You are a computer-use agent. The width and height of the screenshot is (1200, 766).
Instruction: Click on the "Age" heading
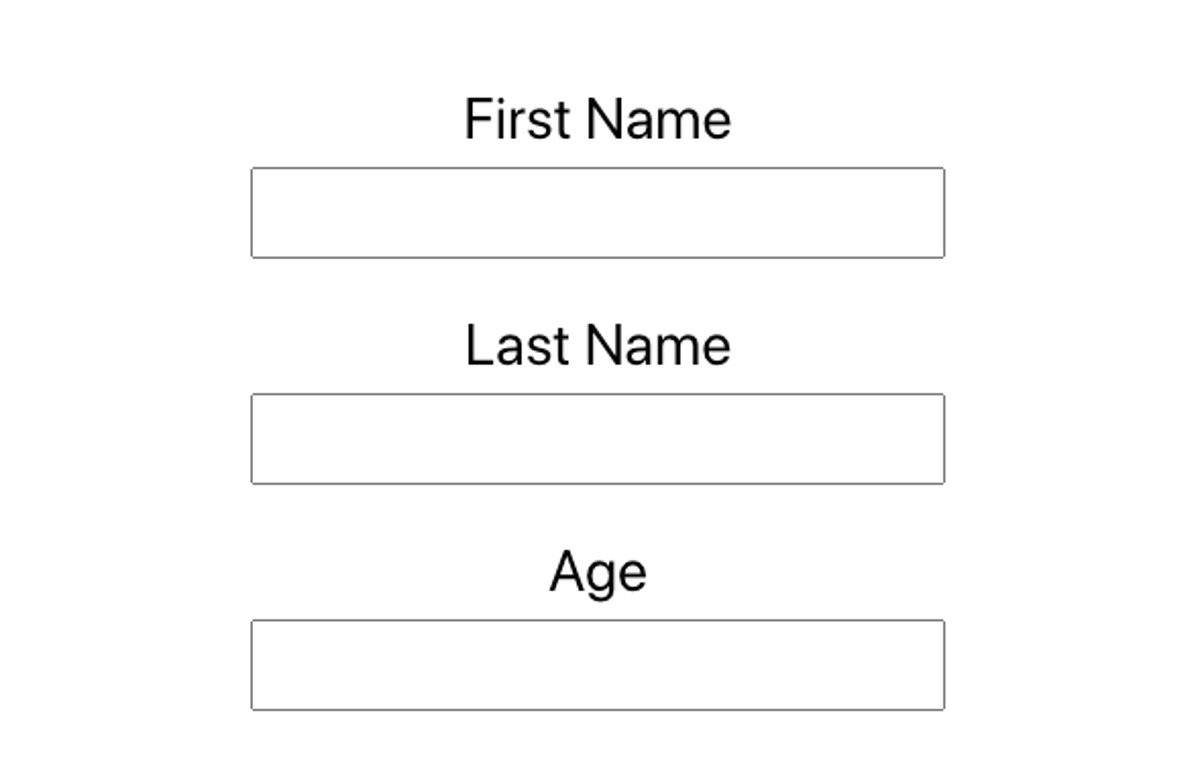click(x=598, y=574)
